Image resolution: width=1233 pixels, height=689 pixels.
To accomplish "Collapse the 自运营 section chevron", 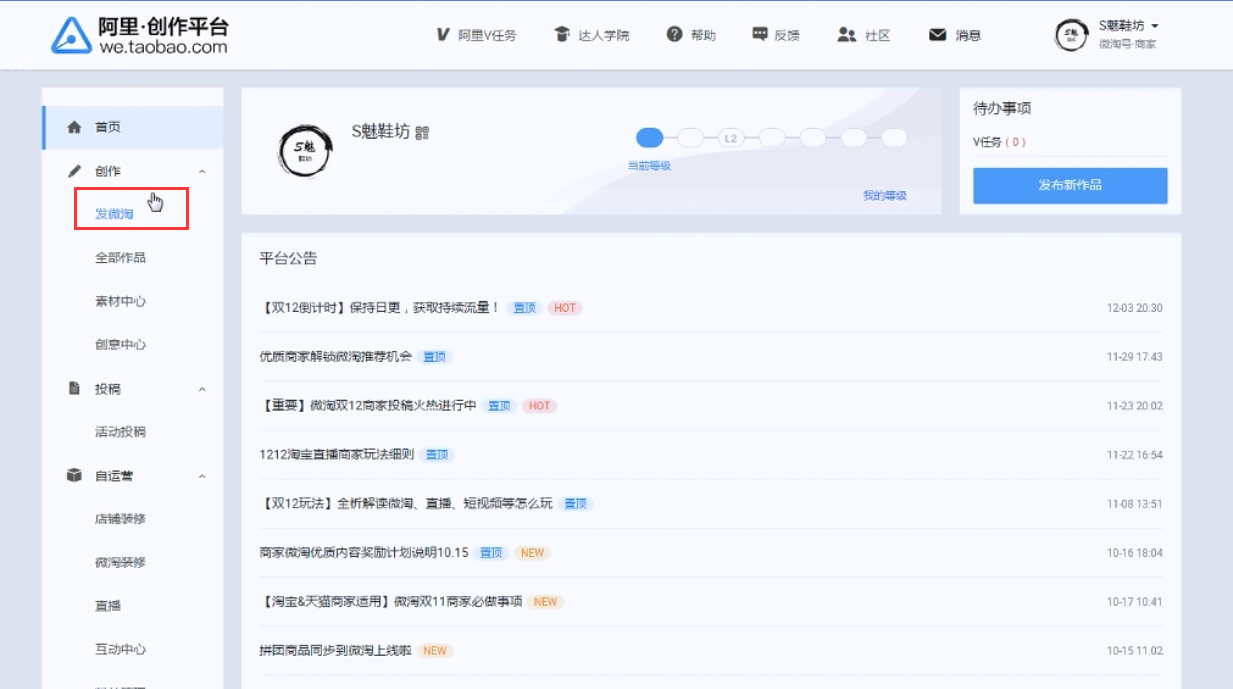I will coord(202,476).
